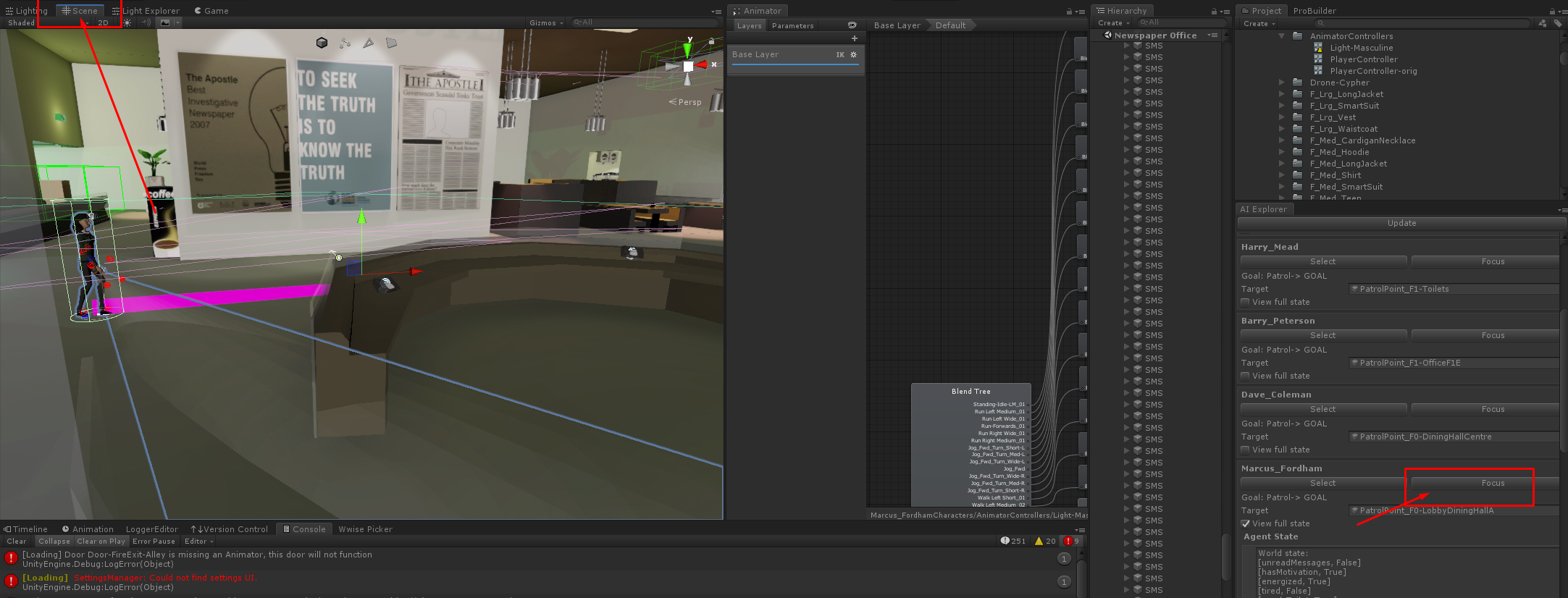Open Wwise Picker tab

pos(365,529)
